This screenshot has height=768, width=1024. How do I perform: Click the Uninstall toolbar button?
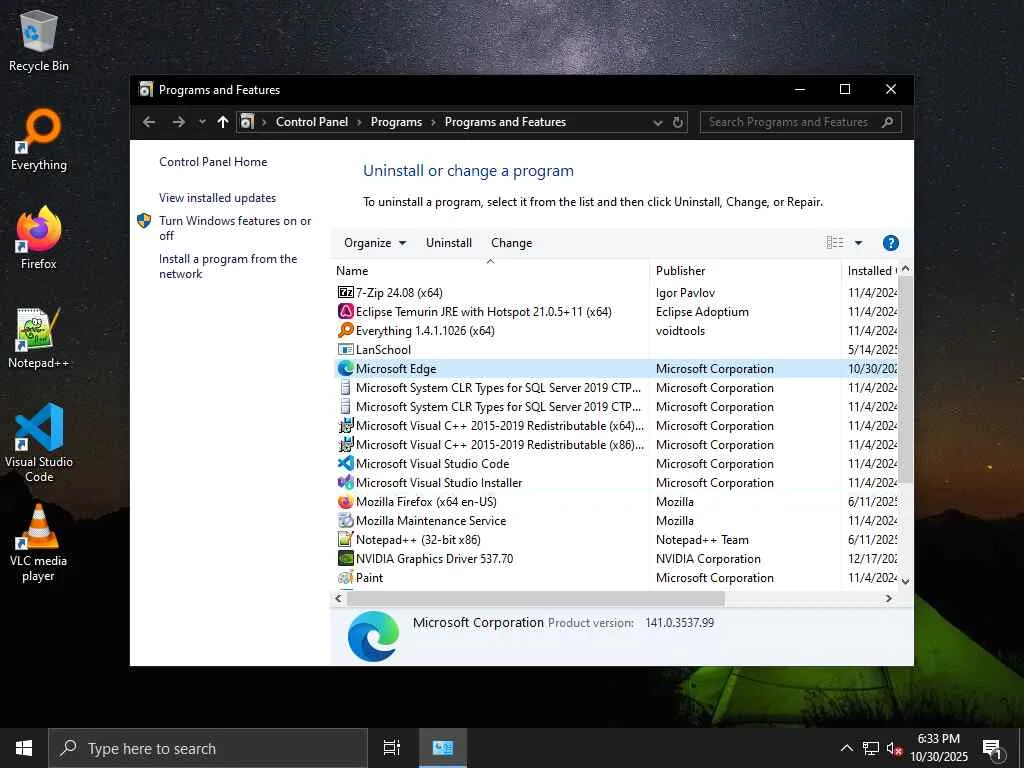(x=449, y=243)
